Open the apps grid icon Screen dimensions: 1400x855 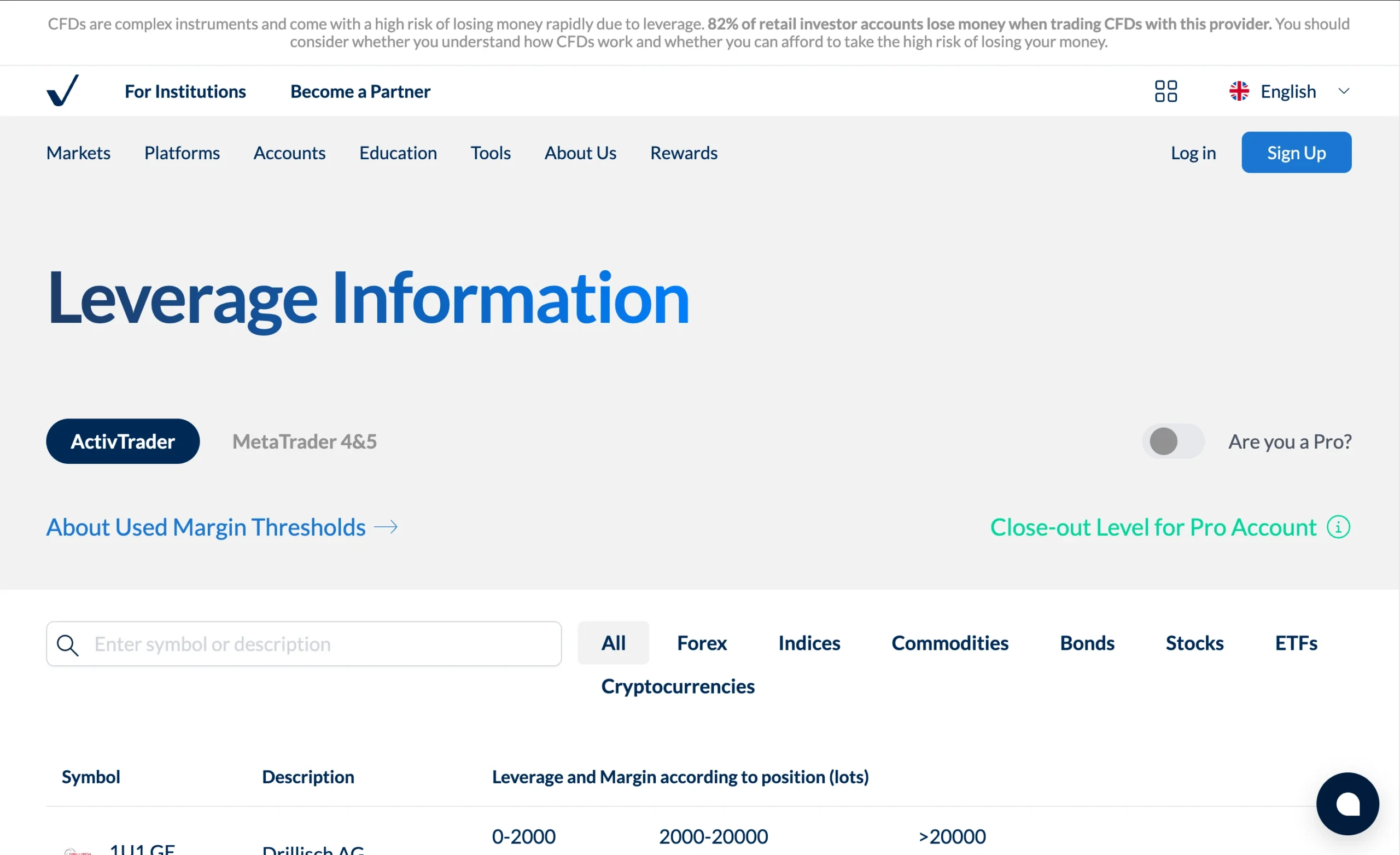pyautogui.click(x=1166, y=91)
